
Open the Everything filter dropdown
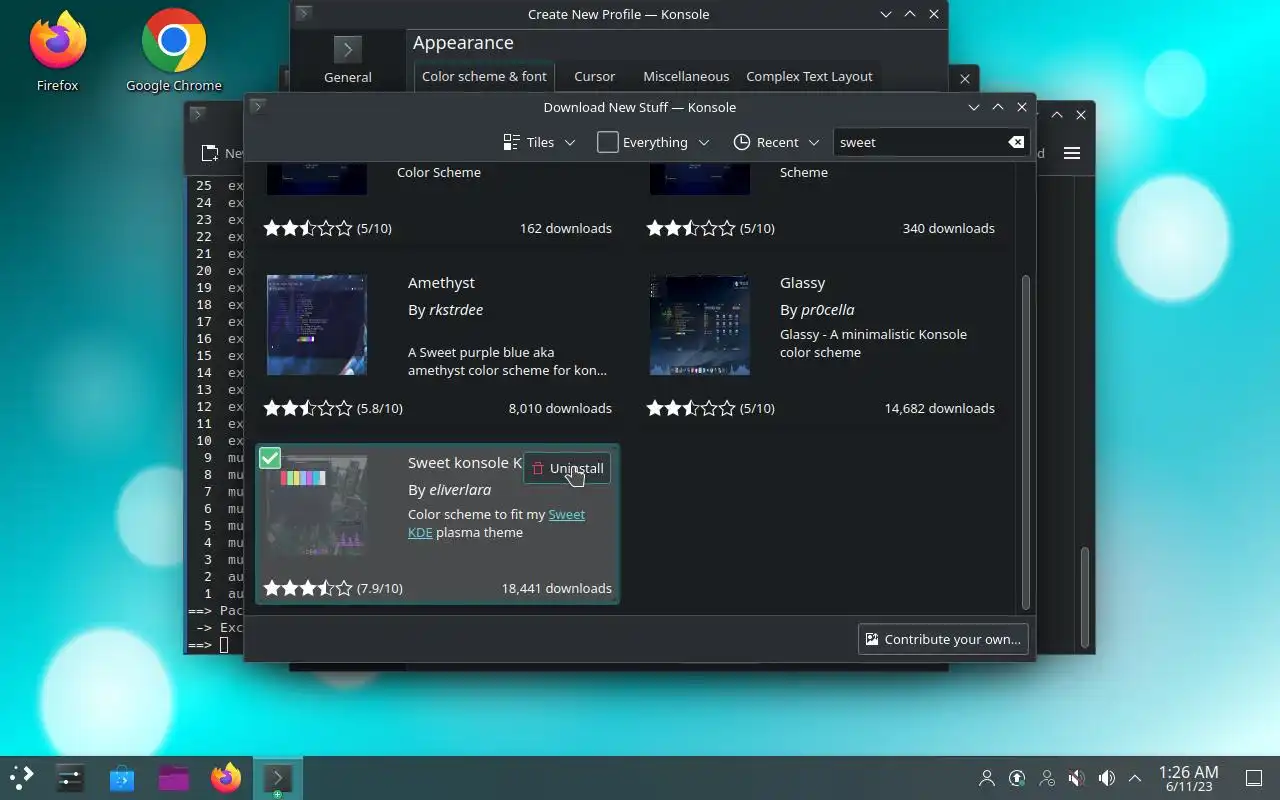[653, 142]
